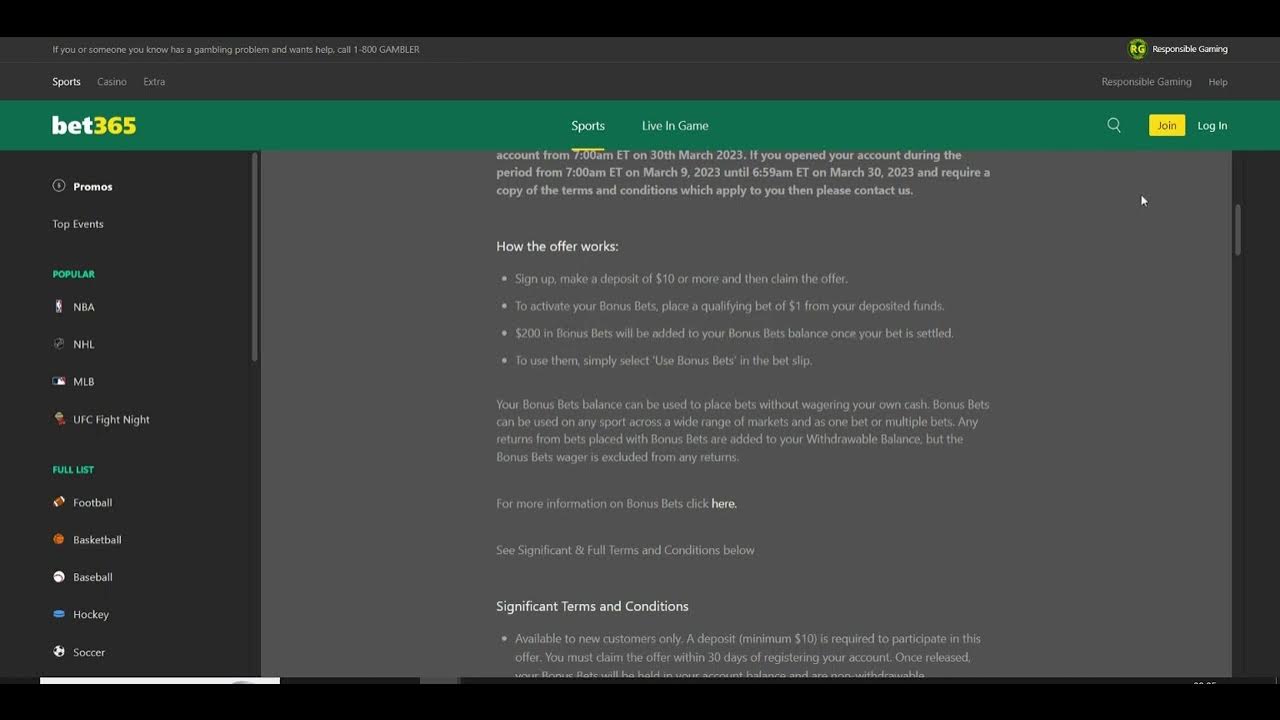
Task: Select Sports in the top product bar
Action: point(66,82)
